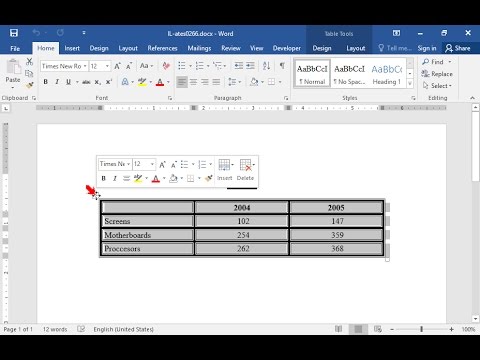The image size is (480, 360).
Task: Select the Heading 1 style thumbnail
Action: coord(387,74)
